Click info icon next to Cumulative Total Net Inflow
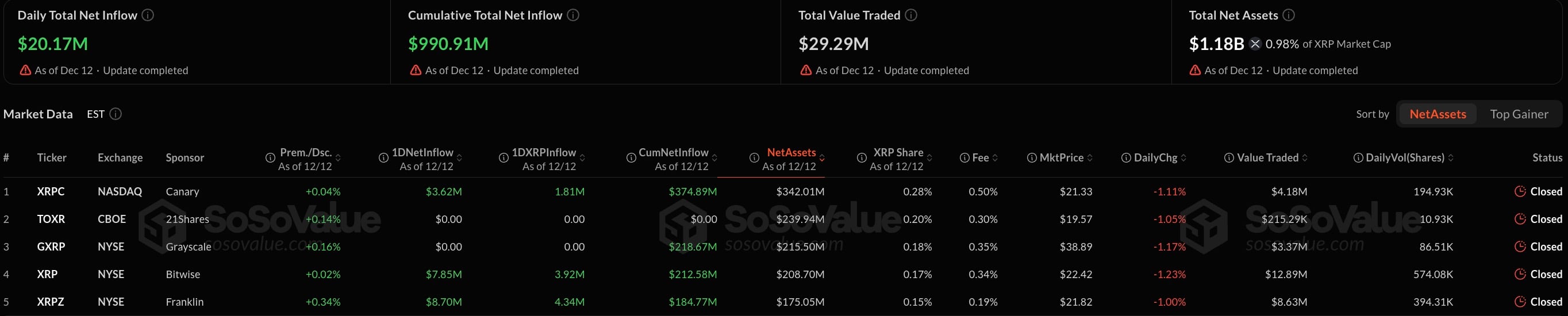The image size is (1568, 316). coord(573,15)
